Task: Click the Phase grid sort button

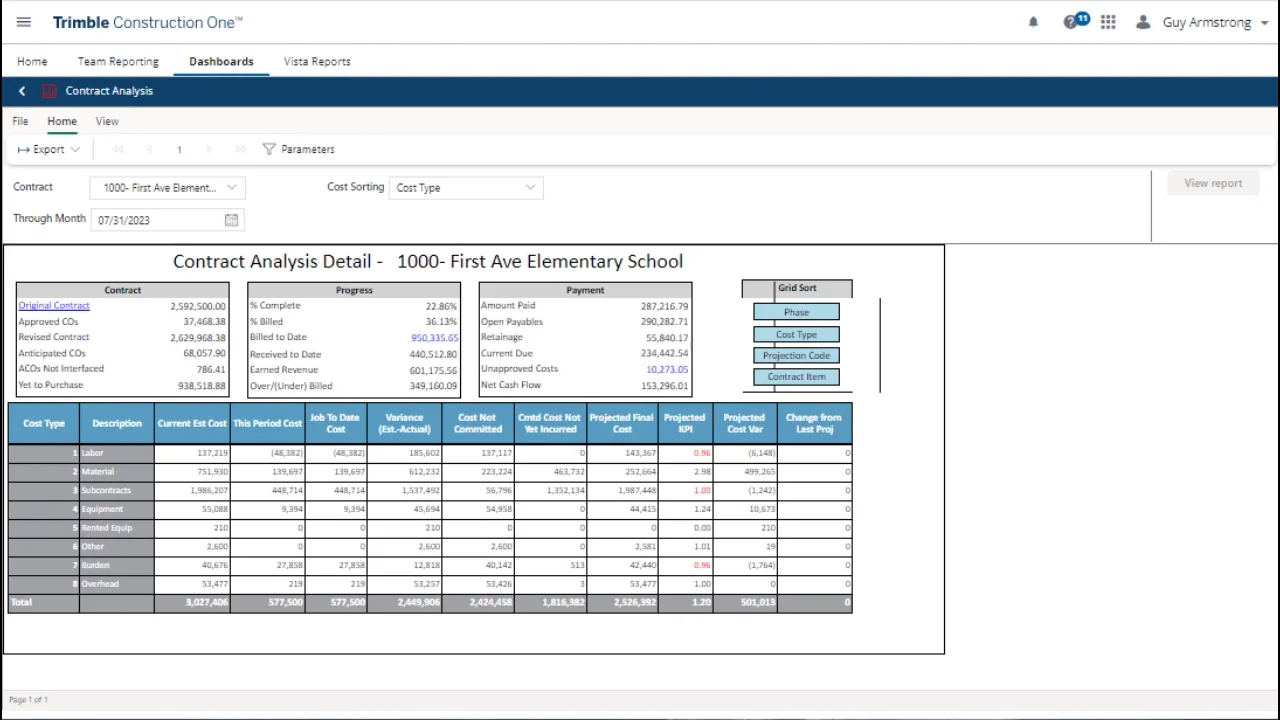Action: 796,313
